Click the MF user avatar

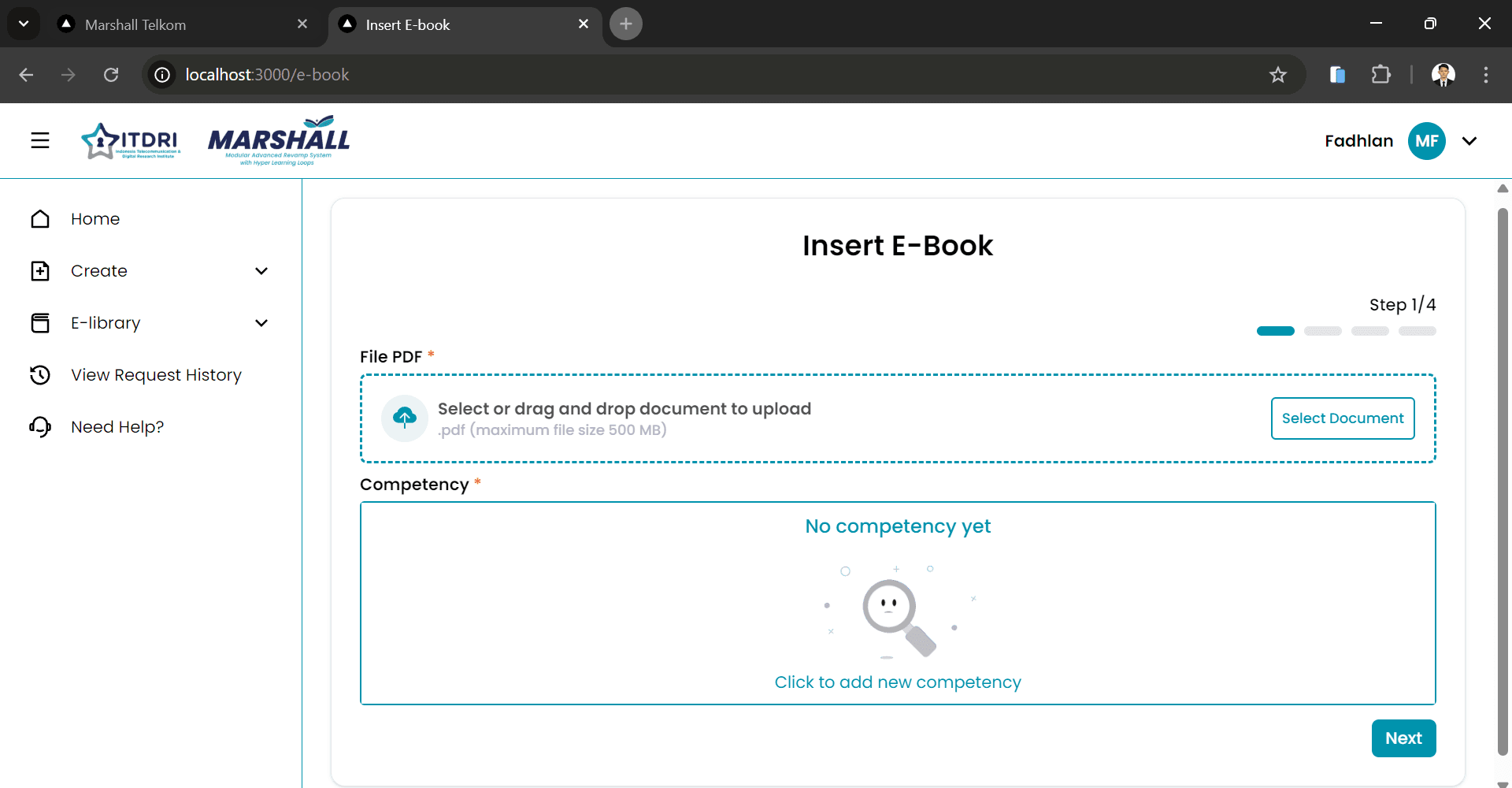click(x=1426, y=141)
